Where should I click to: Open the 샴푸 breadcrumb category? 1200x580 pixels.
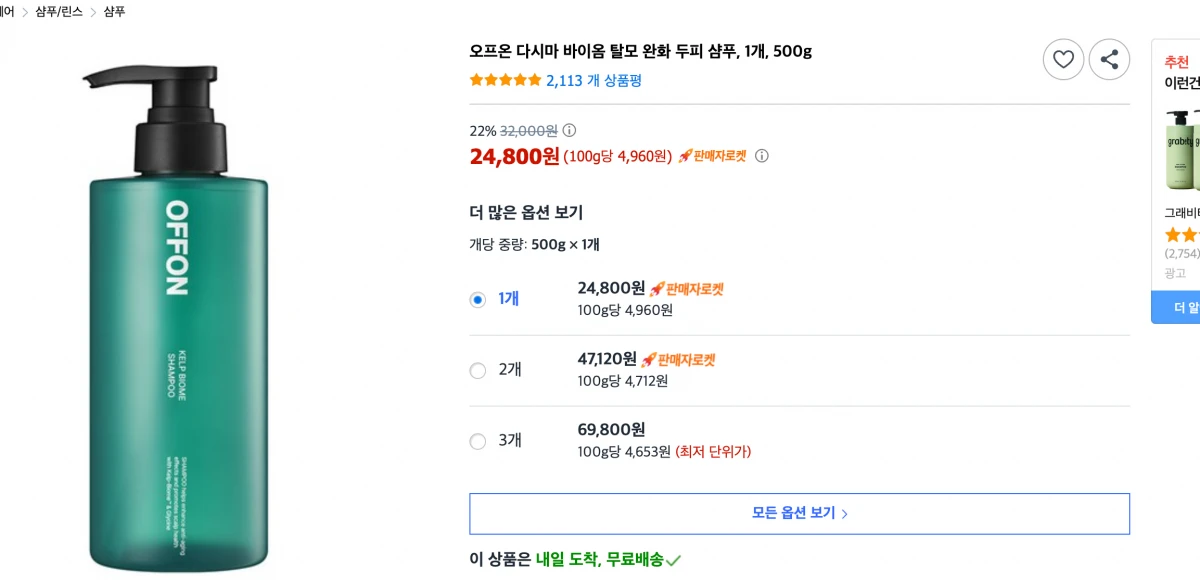pos(113,13)
